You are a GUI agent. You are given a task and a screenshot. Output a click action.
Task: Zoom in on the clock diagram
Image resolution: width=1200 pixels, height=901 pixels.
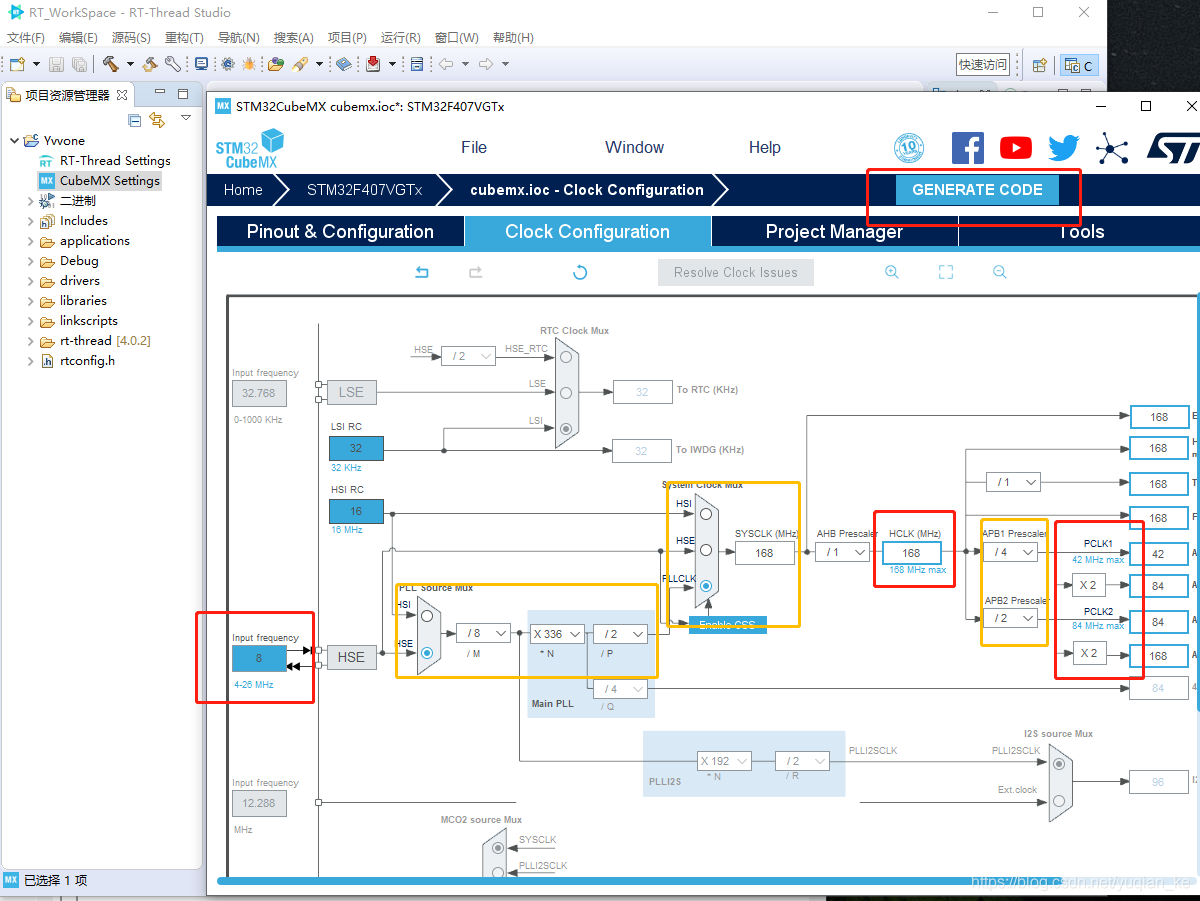(x=892, y=273)
